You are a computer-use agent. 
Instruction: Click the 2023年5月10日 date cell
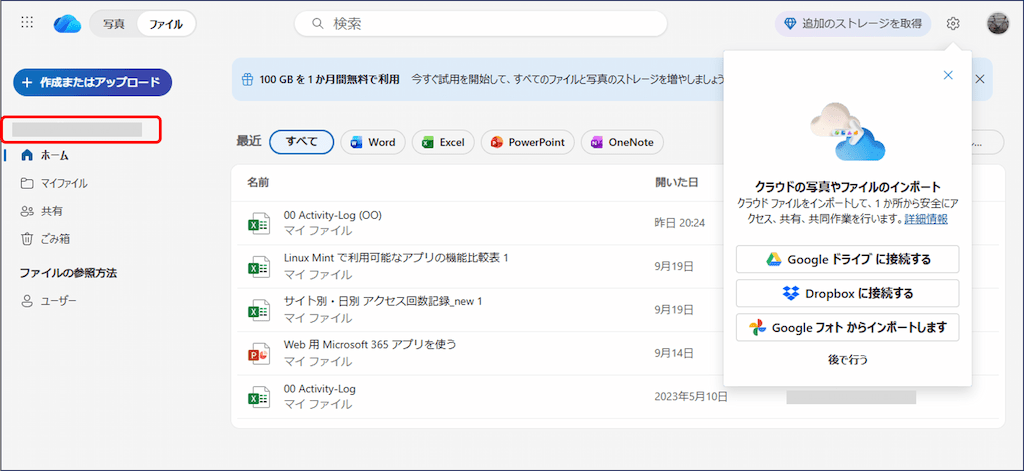pos(691,397)
